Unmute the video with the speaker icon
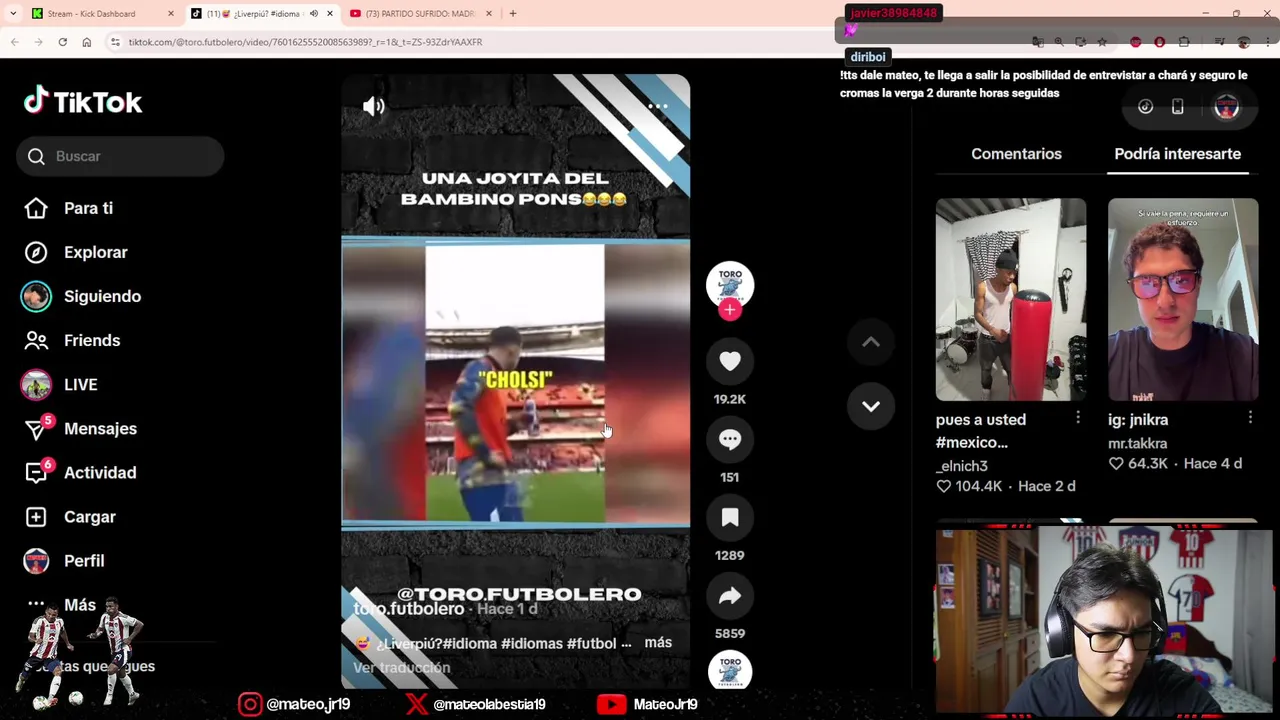 pos(374,107)
